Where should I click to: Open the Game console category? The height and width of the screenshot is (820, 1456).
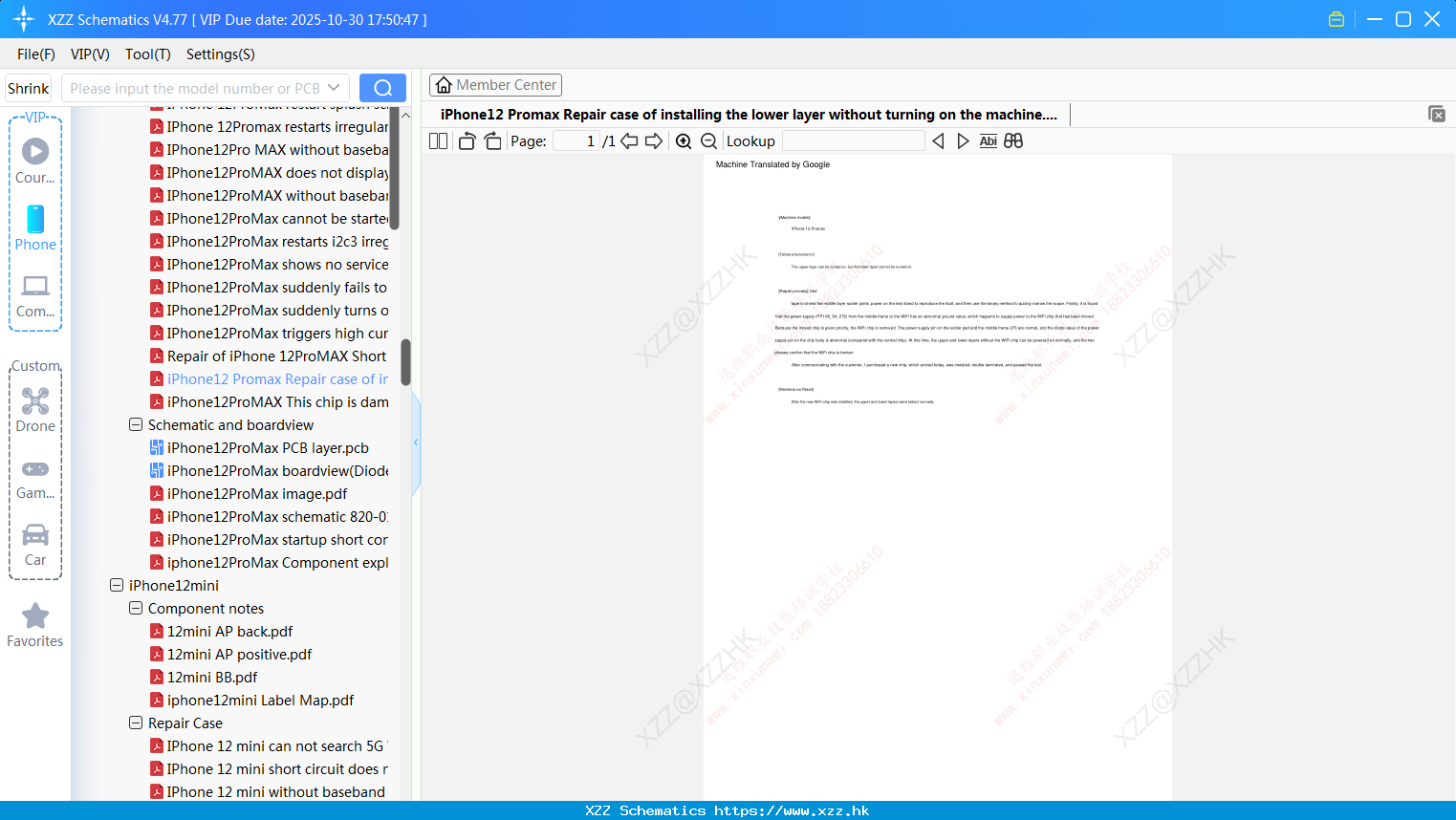click(x=35, y=479)
